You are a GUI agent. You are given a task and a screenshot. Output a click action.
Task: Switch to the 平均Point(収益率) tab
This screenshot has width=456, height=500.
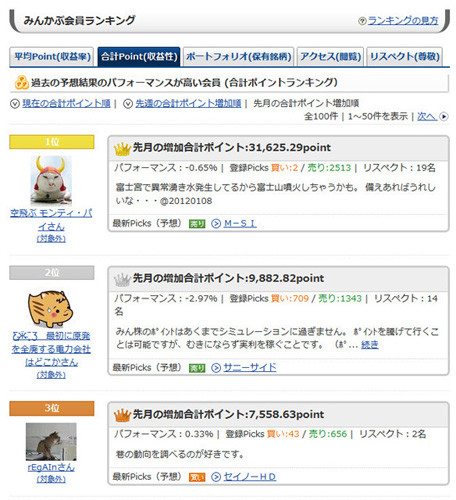[x=52, y=57]
